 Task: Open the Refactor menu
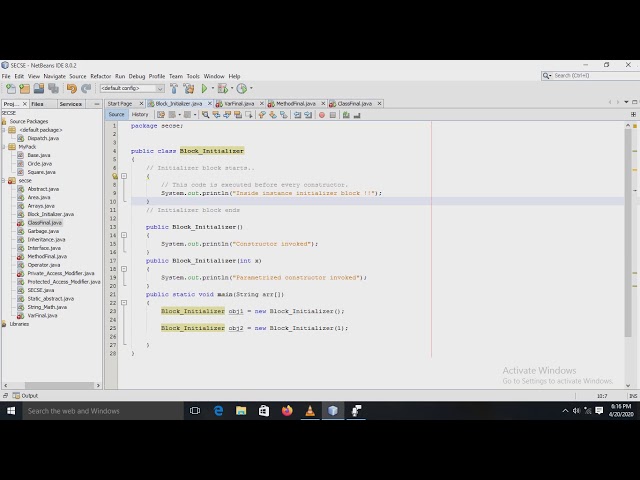tap(100, 76)
